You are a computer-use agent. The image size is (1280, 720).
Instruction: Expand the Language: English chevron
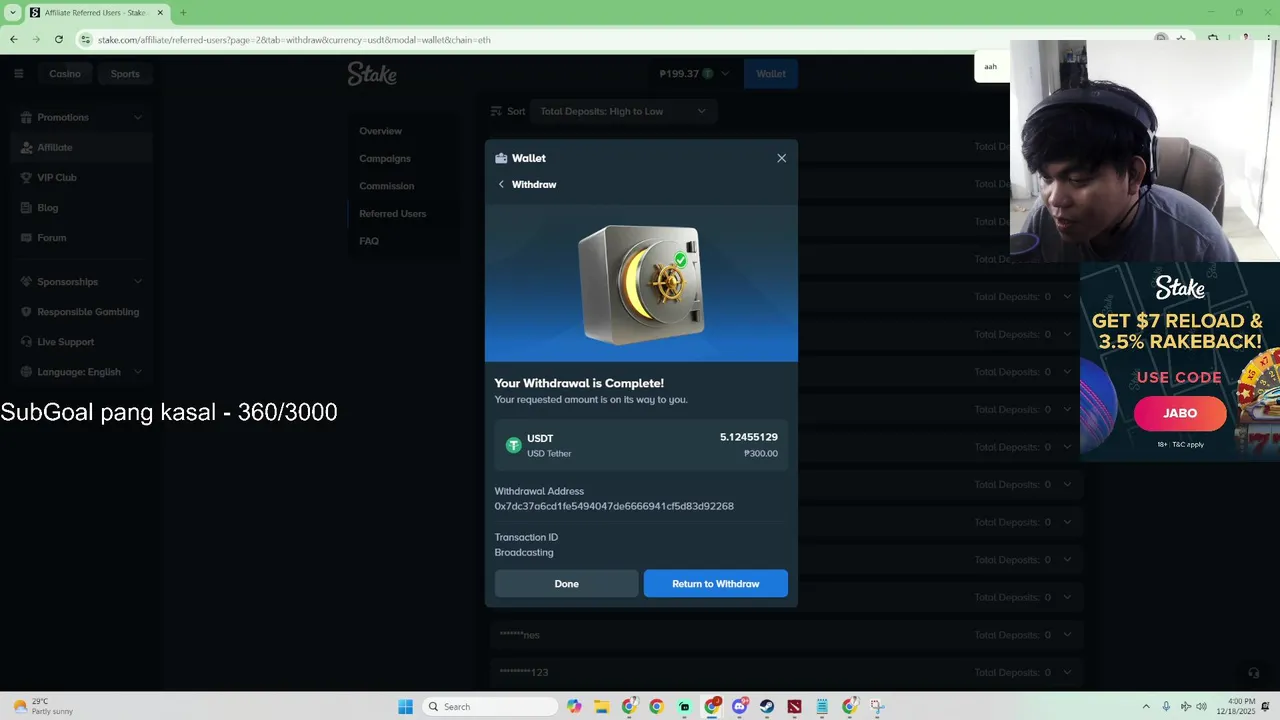[138, 372]
